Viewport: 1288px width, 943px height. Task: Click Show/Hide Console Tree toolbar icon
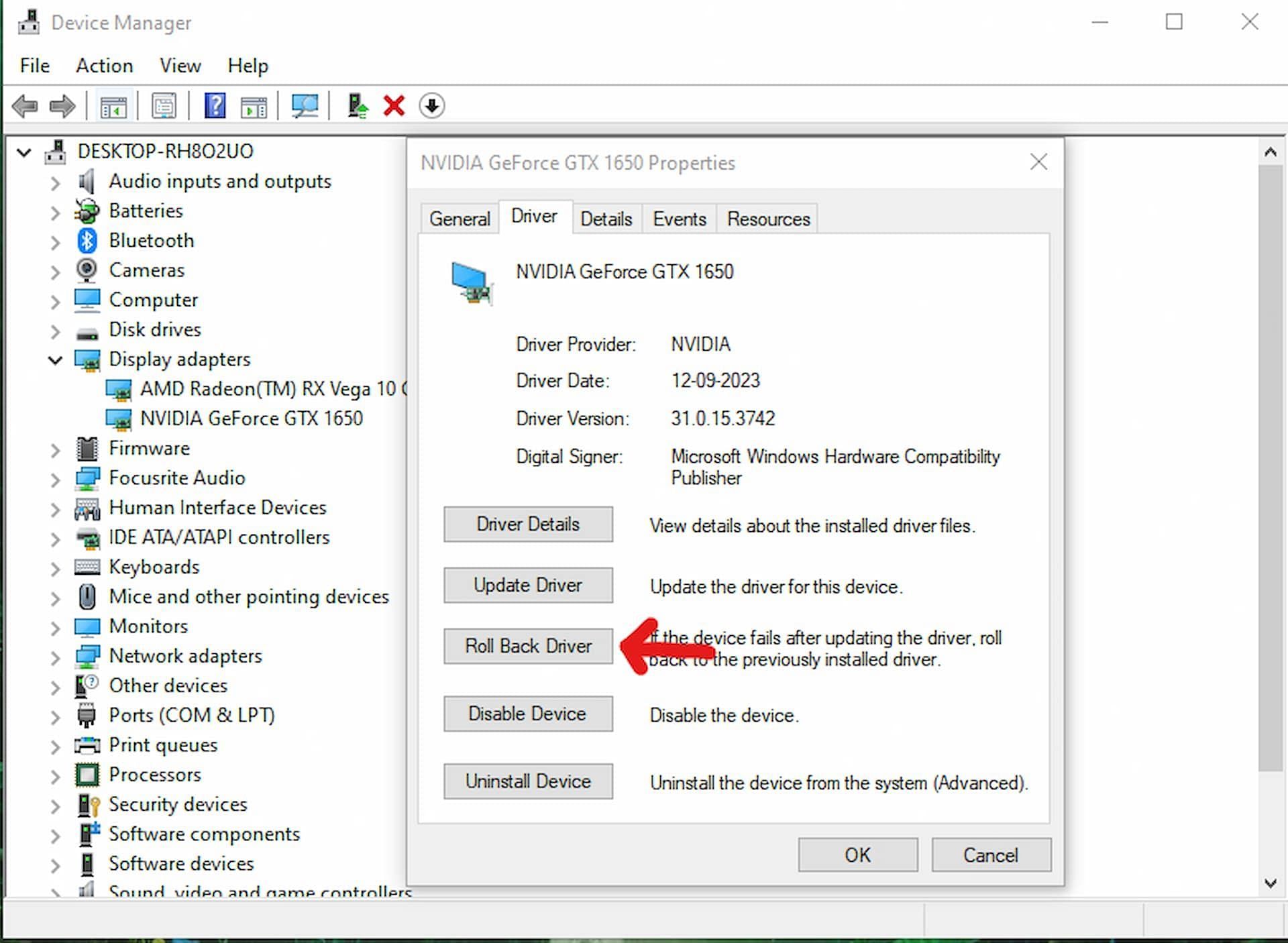coord(113,106)
